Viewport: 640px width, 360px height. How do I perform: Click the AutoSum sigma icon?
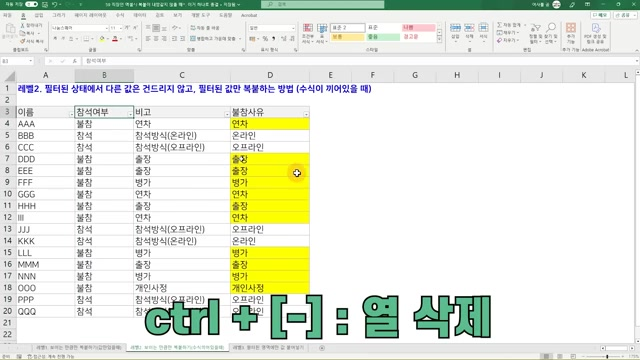coord(500,25)
